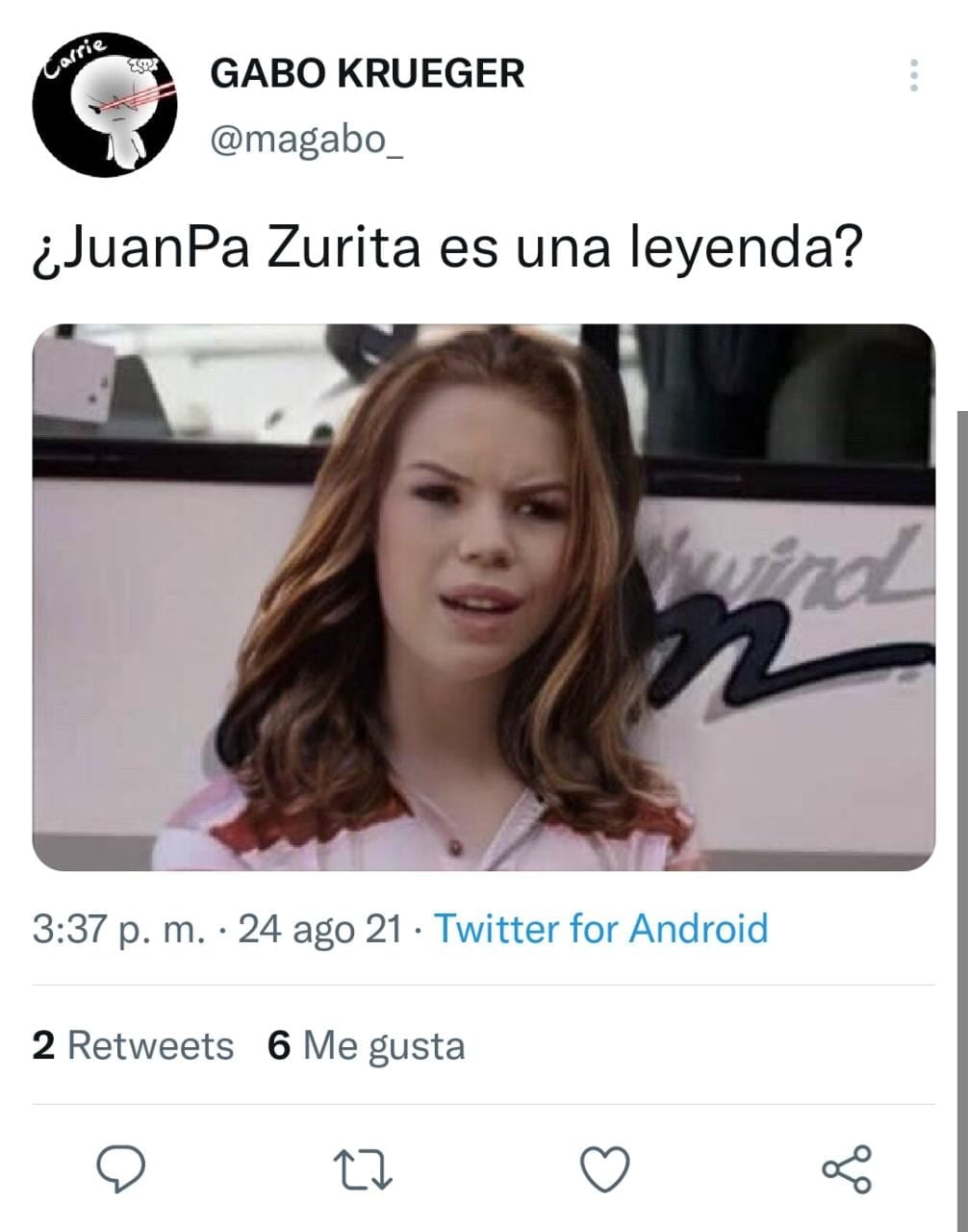Viewport: 968px width, 1232px height.
Task: Like the tweet with the heart icon
Action: (x=605, y=1169)
